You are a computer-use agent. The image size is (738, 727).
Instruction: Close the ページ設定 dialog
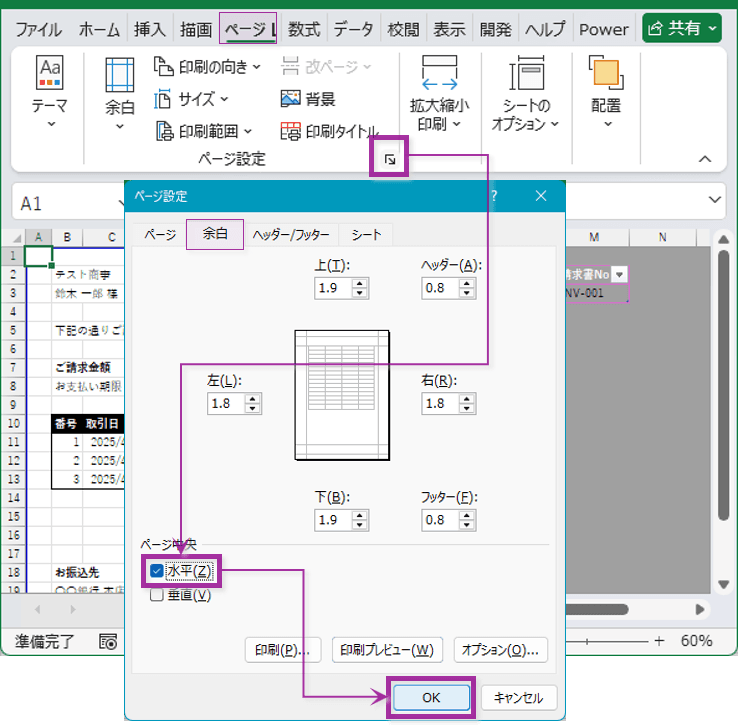click(x=541, y=196)
